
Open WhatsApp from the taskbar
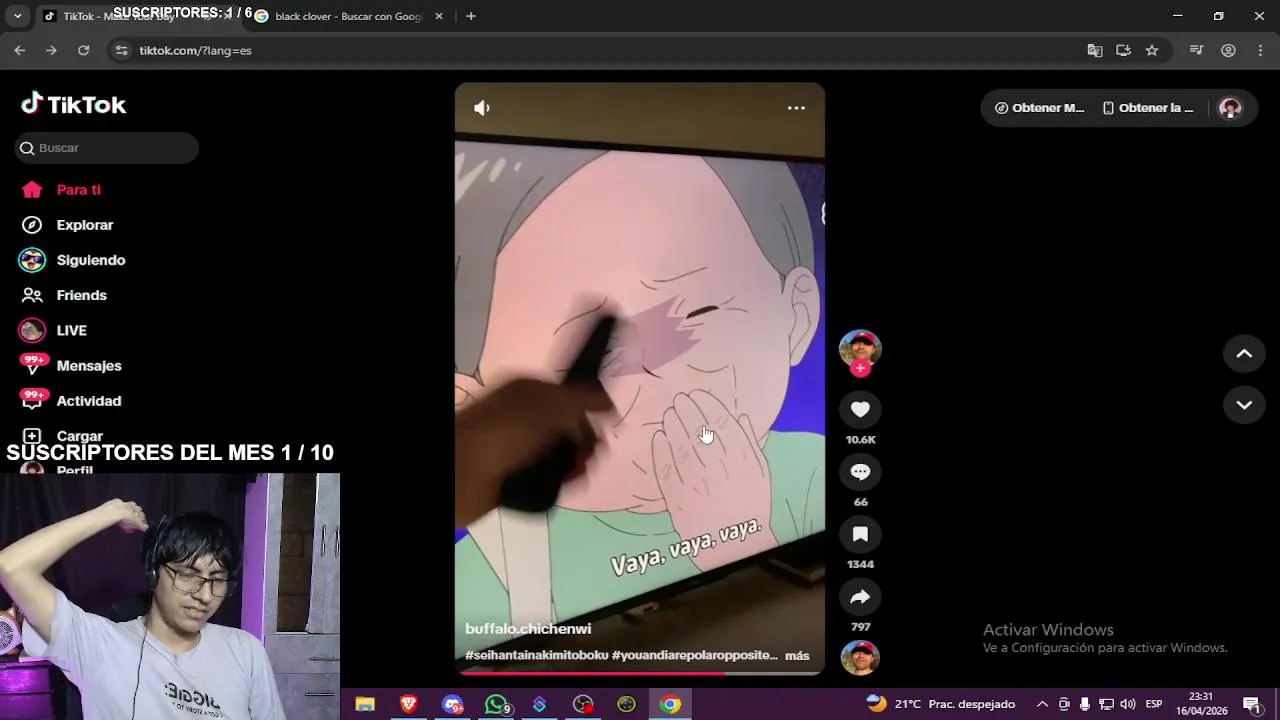497,704
